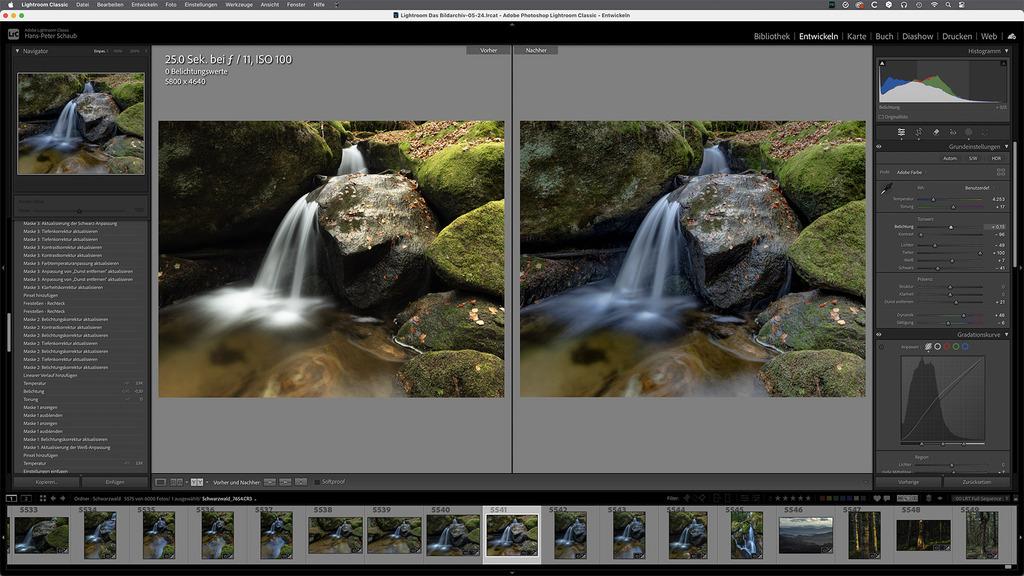Collapse the Navigator panel
The height and width of the screenshot is (576, 1024).
(18, 51)
